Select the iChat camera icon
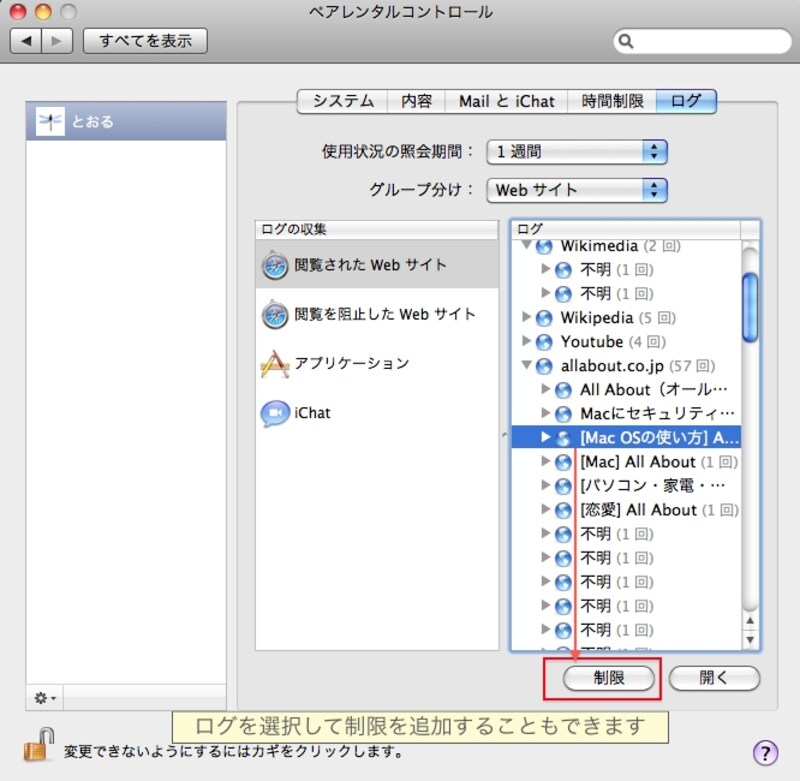800x781 pixels. [275, 413]
